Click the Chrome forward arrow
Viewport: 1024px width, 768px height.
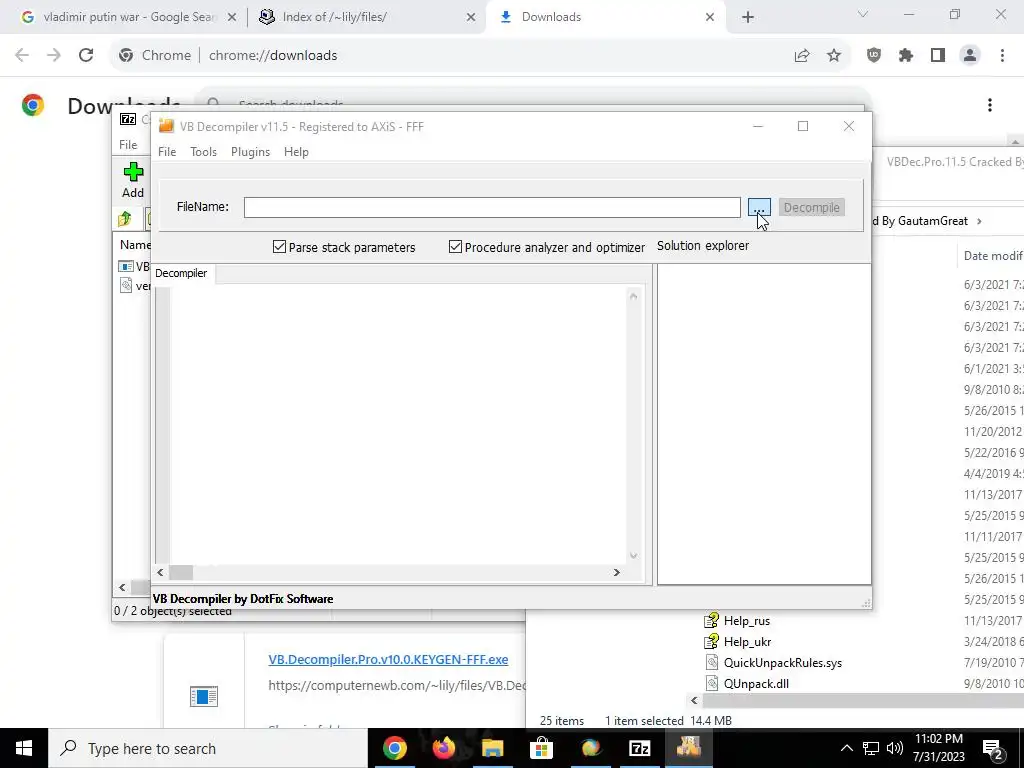coord(54,55)
